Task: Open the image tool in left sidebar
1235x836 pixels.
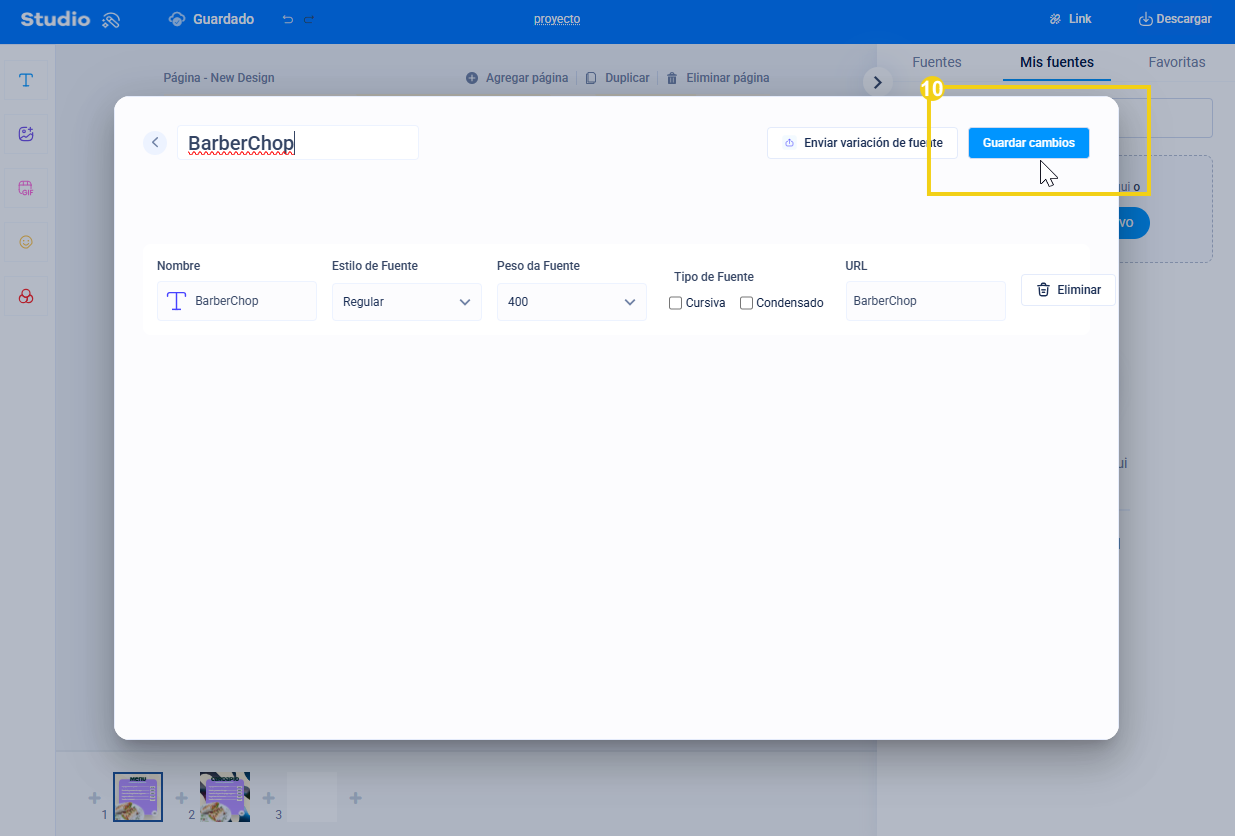Action: coord(26,134)
